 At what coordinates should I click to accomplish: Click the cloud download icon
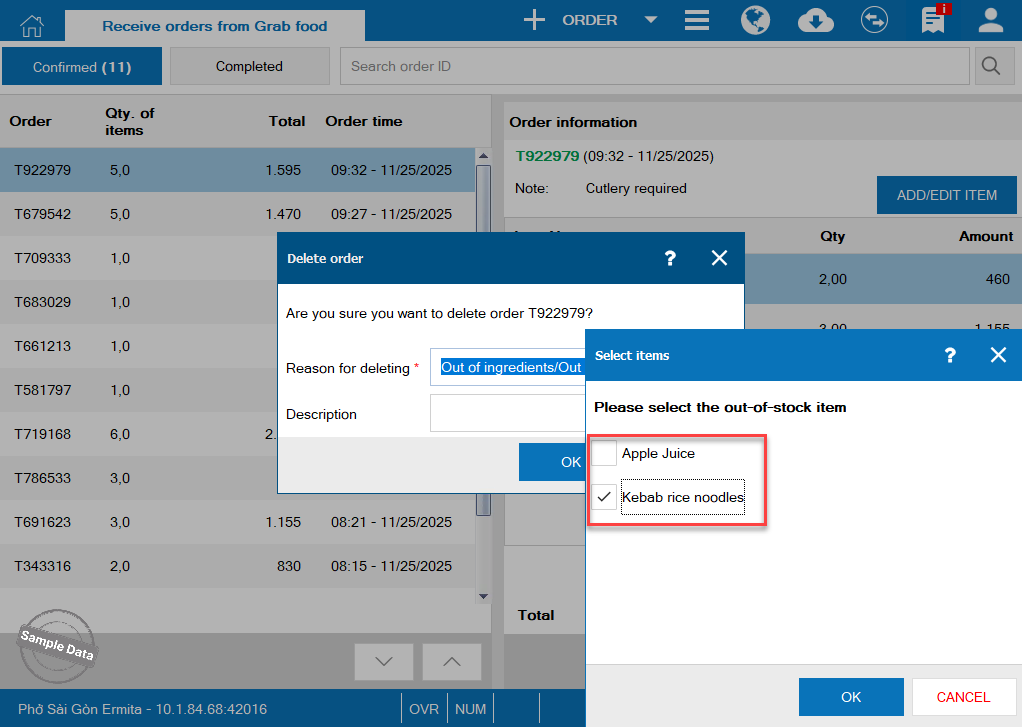click(x=816, y=20)
